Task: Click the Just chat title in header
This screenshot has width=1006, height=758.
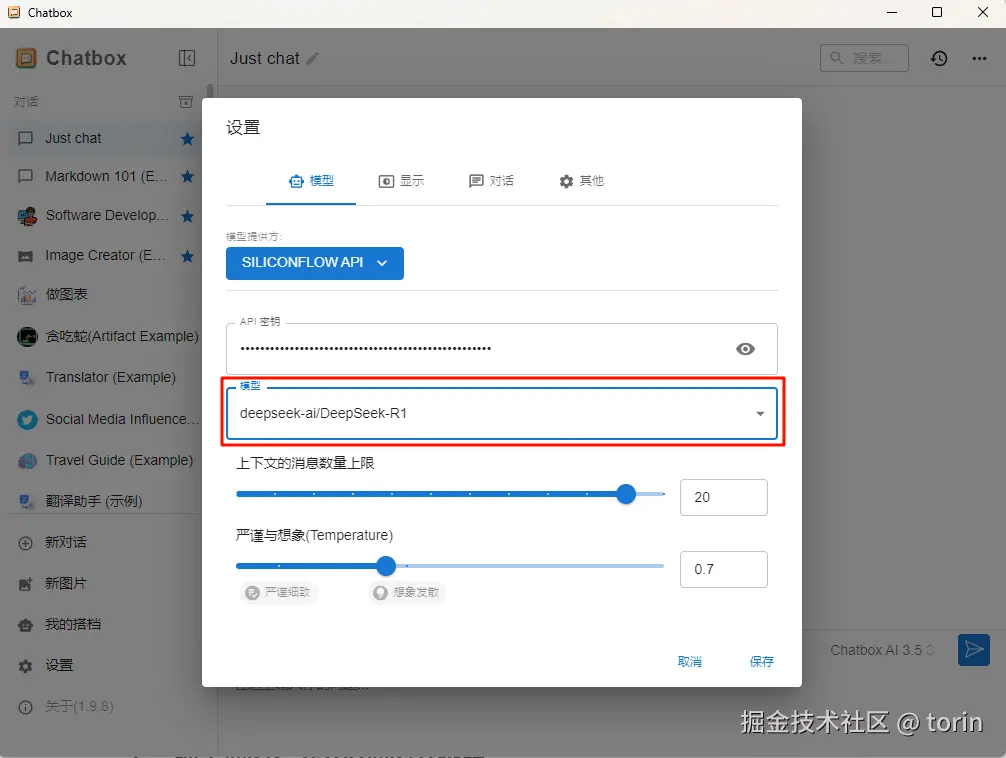Action: [264, 58]
